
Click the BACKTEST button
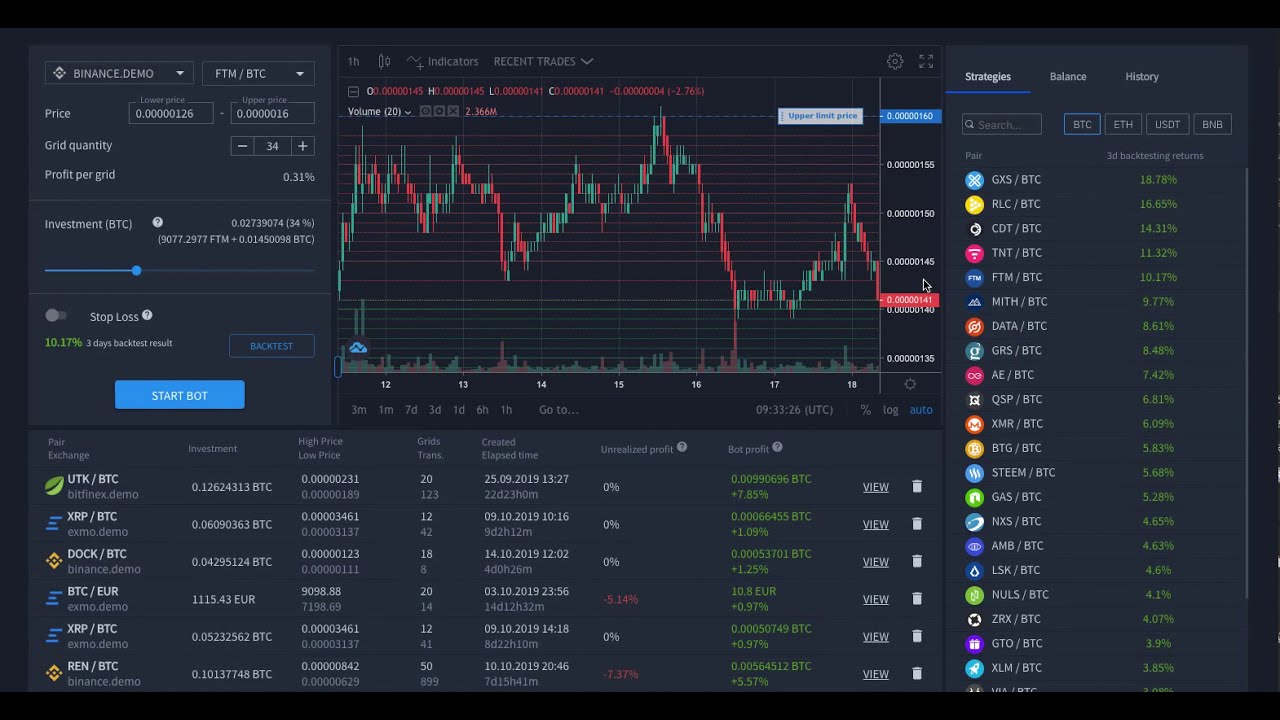(272, 346)
